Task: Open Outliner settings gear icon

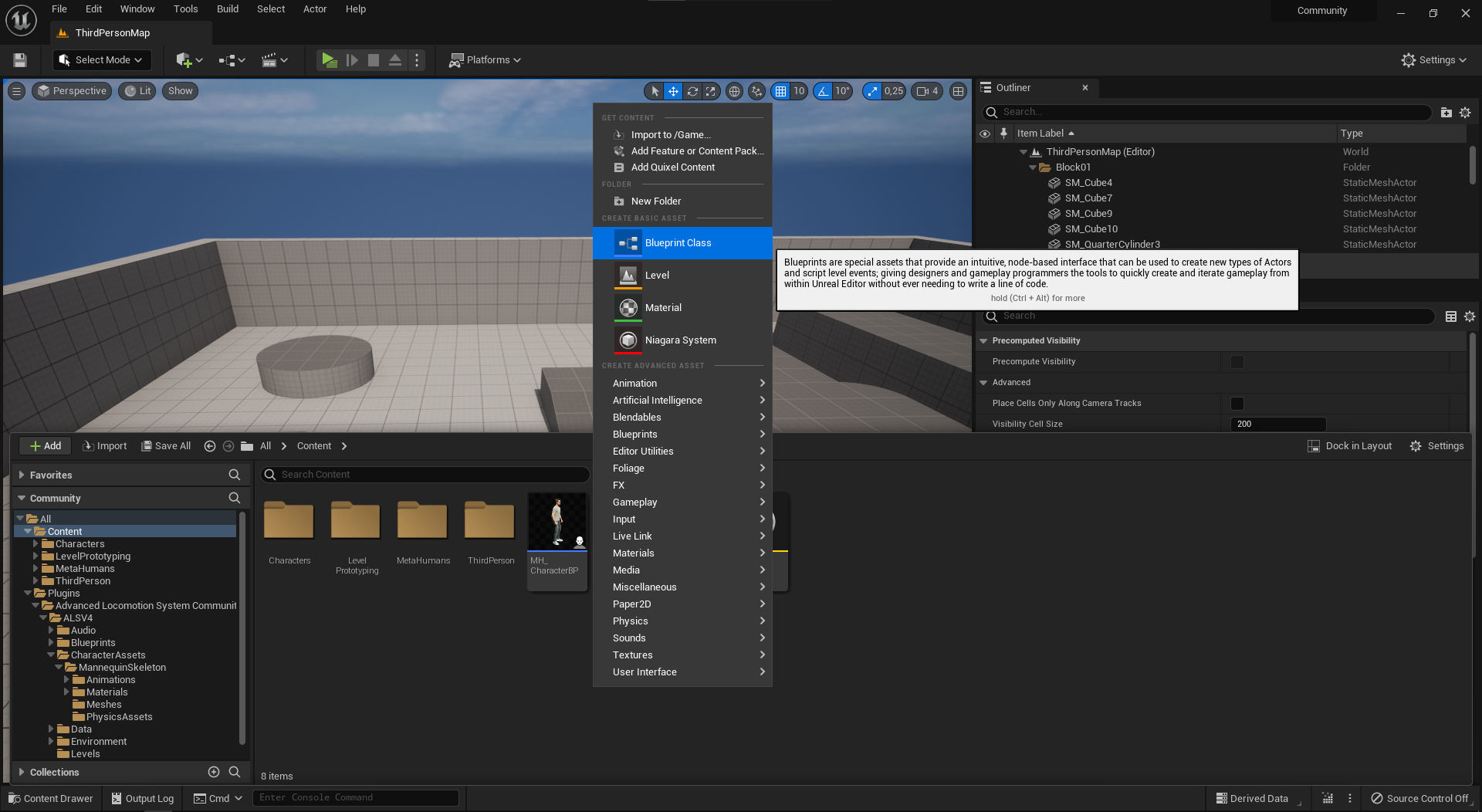Action: point(1465,113)
